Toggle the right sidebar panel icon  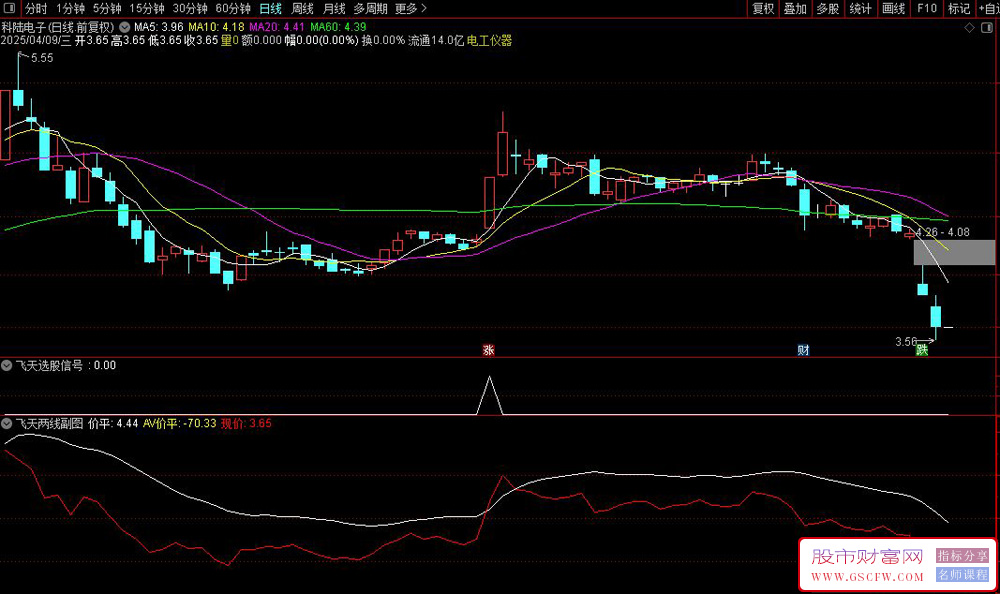click(x=987, y=27)
